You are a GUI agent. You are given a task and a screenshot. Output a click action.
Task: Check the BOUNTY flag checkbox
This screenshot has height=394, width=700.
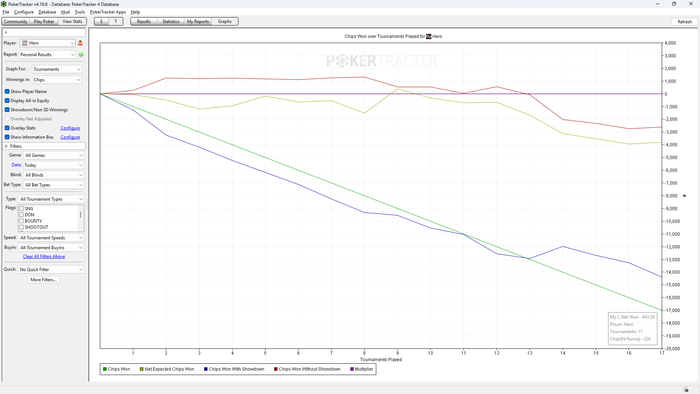point(21,221)
